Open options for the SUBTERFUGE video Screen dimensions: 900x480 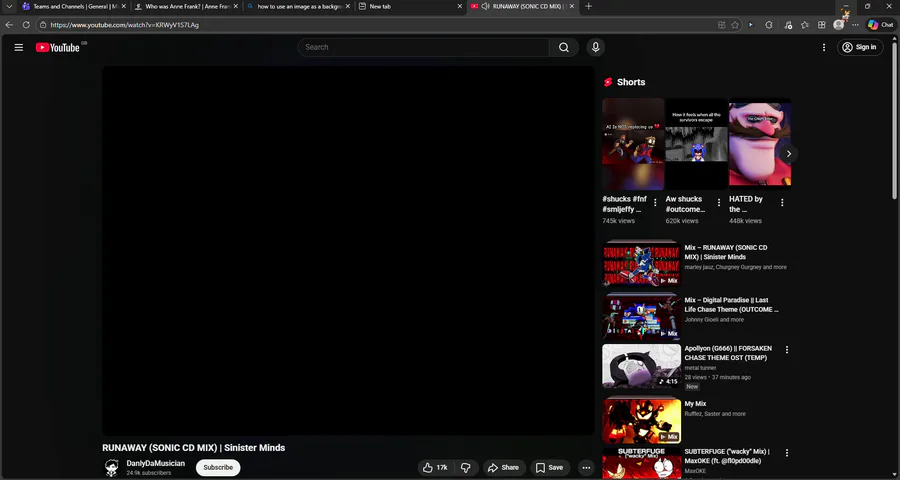[787, 453]
